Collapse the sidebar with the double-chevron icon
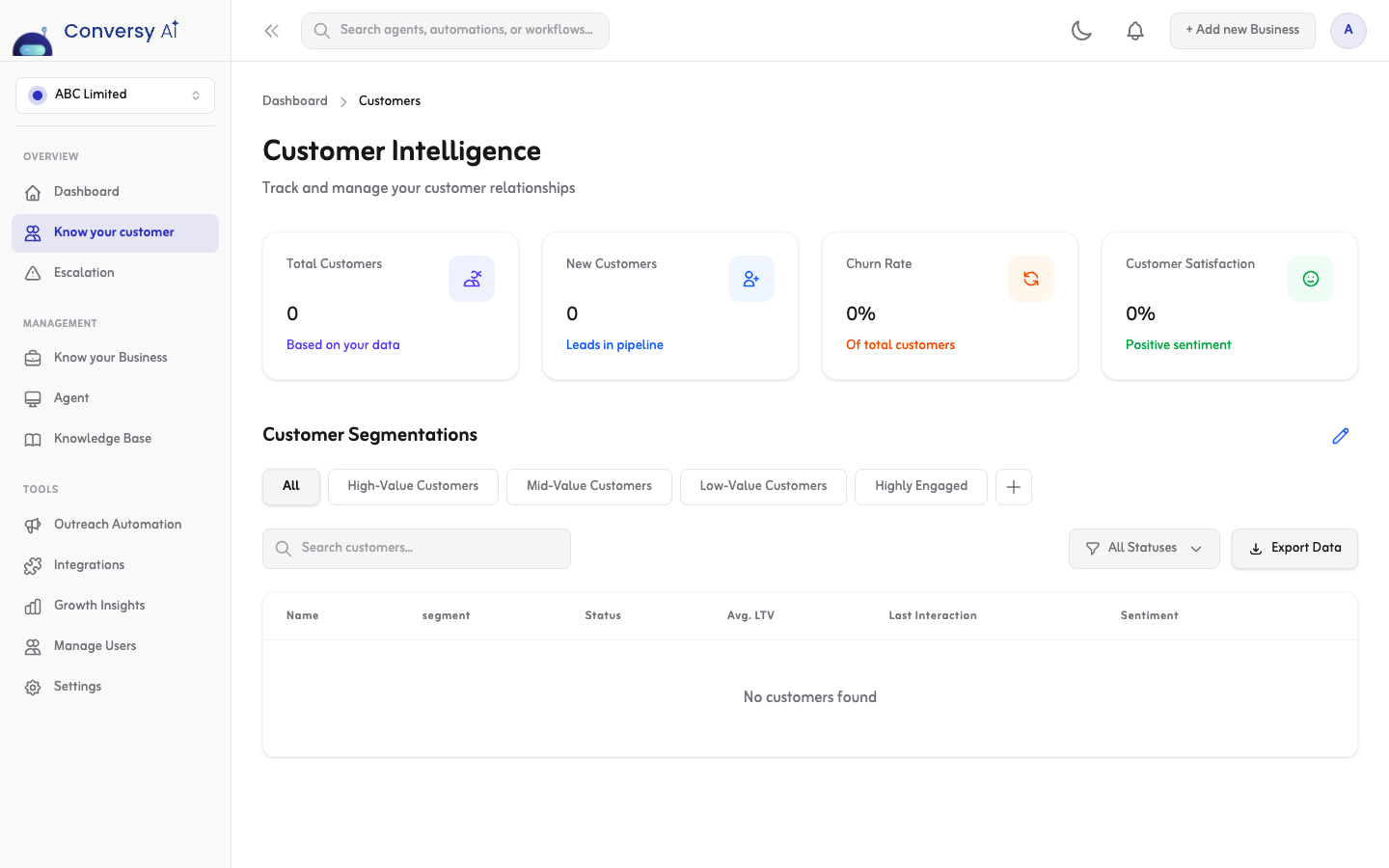The width and height of the screenshot is (1389, 868). (272, 31)
